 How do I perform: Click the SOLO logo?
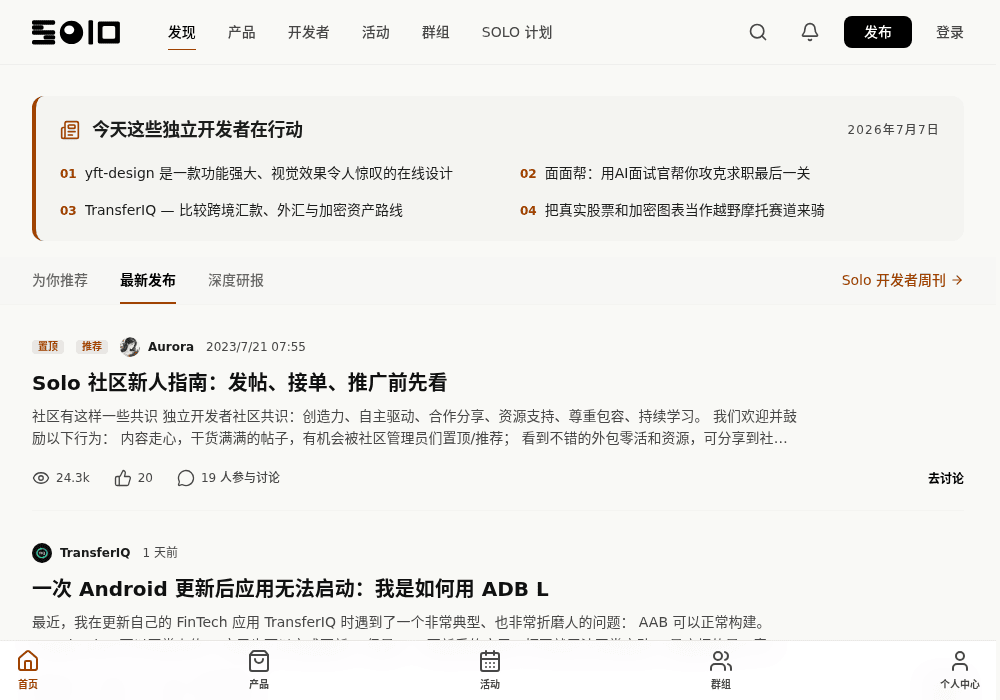pos(76,33)
